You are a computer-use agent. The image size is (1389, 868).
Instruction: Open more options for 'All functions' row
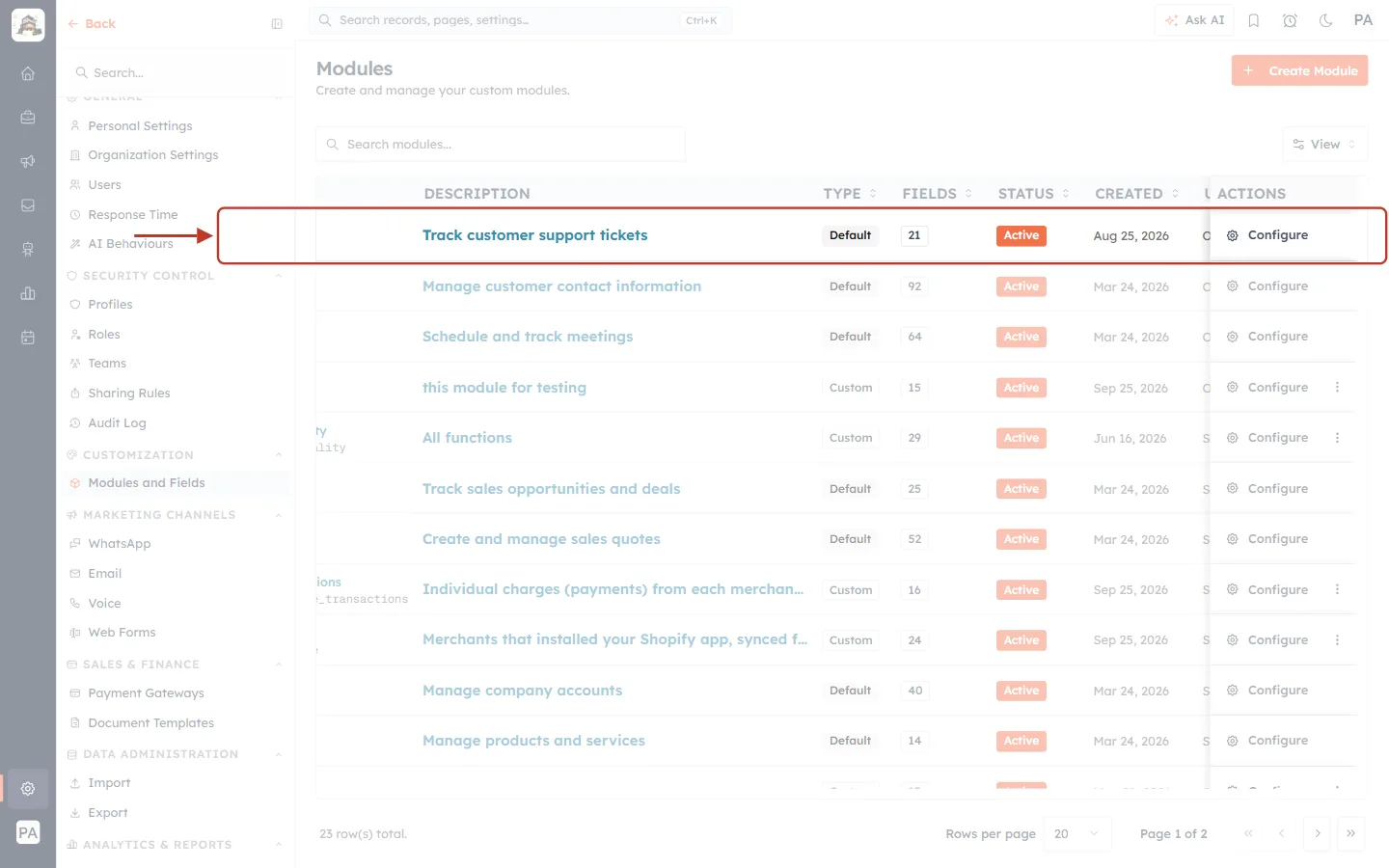pos(1337,438)
